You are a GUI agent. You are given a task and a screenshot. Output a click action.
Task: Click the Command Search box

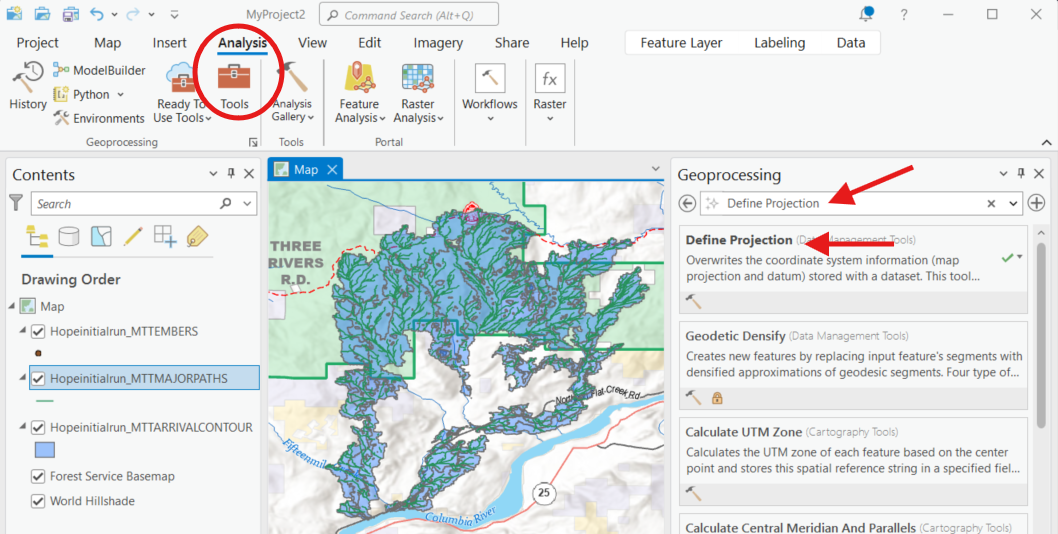coord(409,14)
